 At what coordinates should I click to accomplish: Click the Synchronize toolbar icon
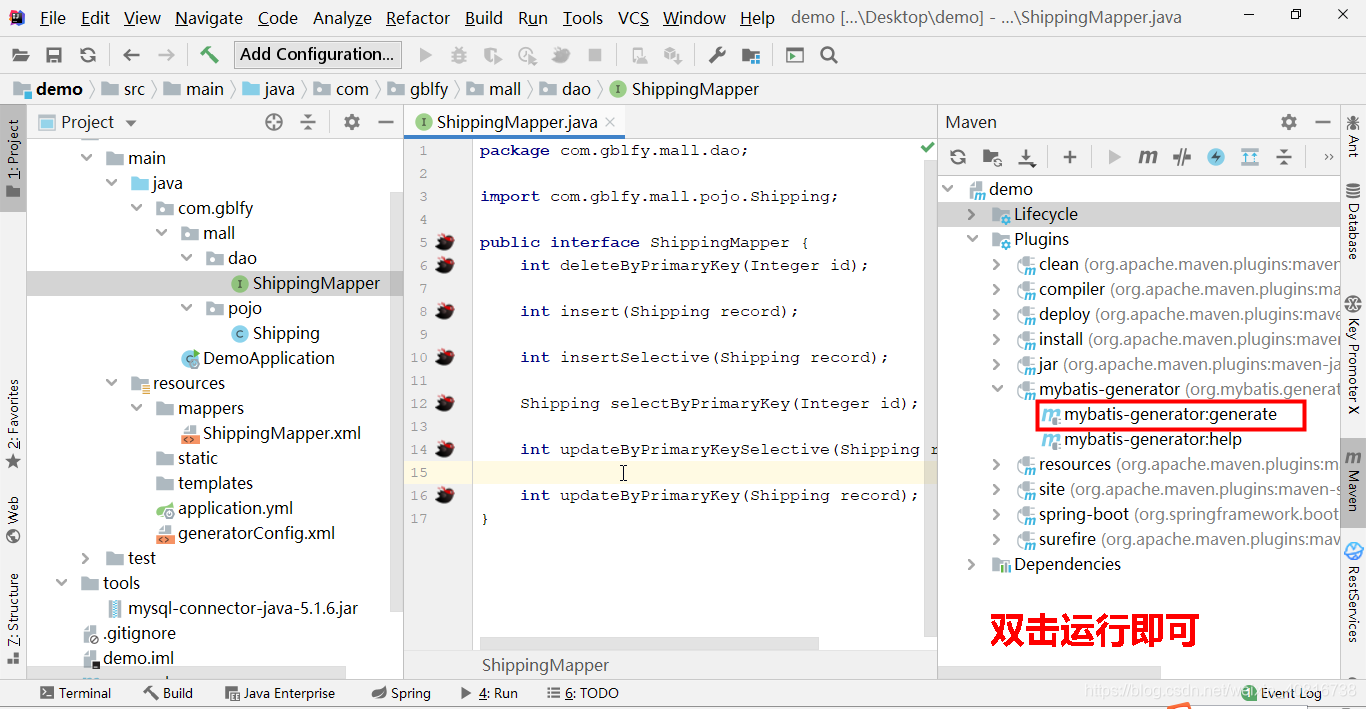click(x=88, y=55)
